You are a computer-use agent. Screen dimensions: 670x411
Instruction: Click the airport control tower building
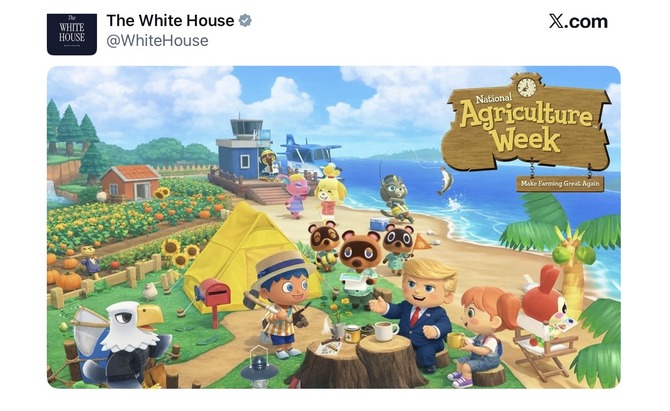point(243,150)
